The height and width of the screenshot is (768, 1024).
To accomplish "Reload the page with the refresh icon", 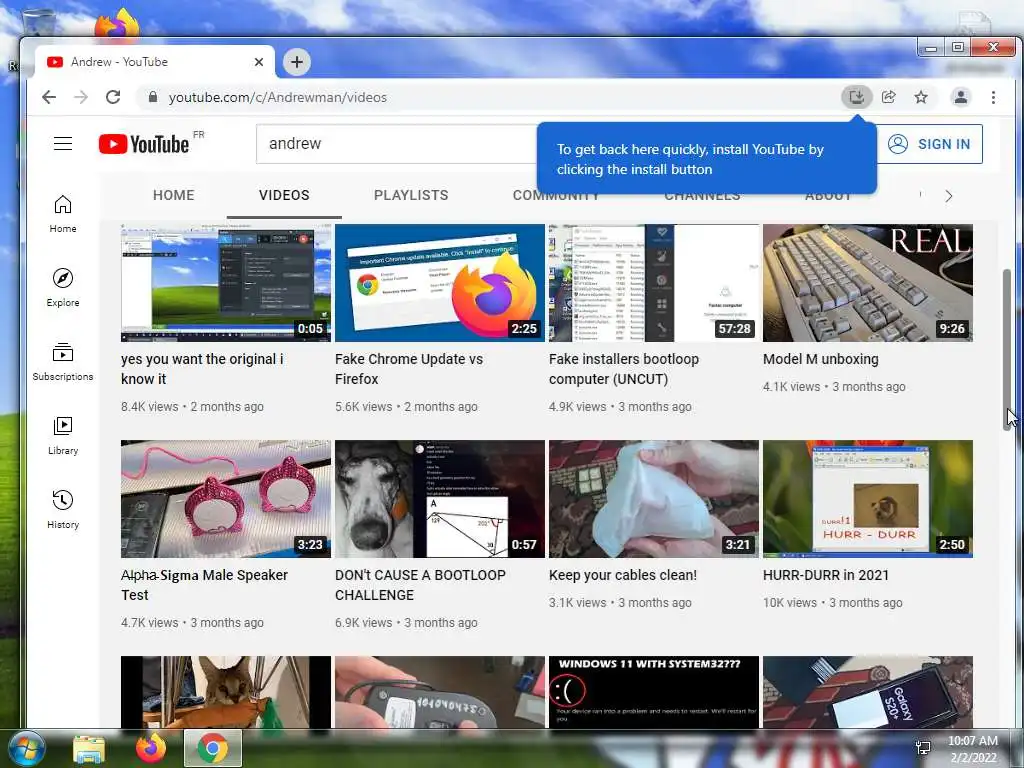I will [113, 97].
